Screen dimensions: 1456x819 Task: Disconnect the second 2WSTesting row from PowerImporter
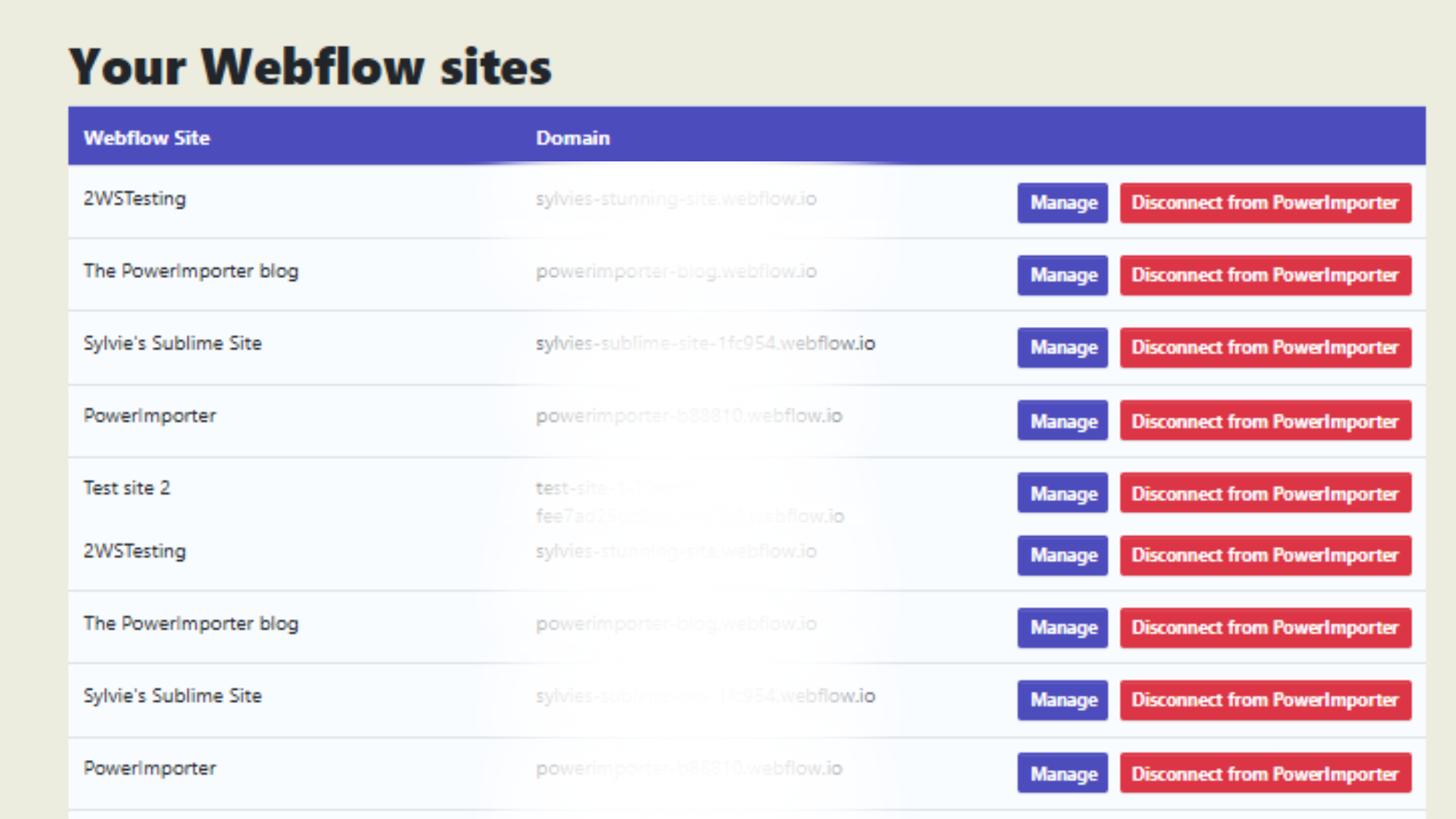1265,555
